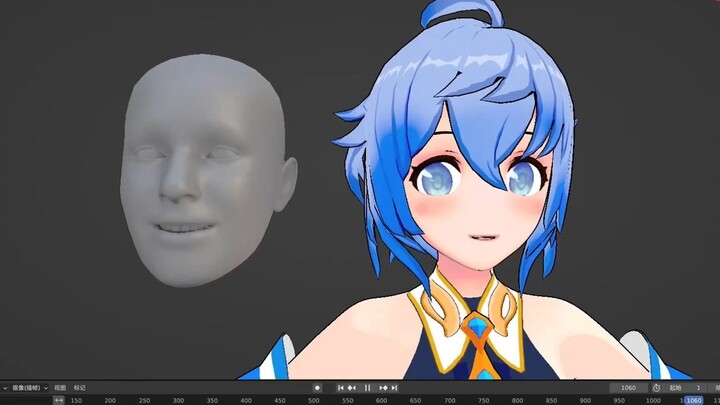Pause the animation playback

click(x=367, y=388)
